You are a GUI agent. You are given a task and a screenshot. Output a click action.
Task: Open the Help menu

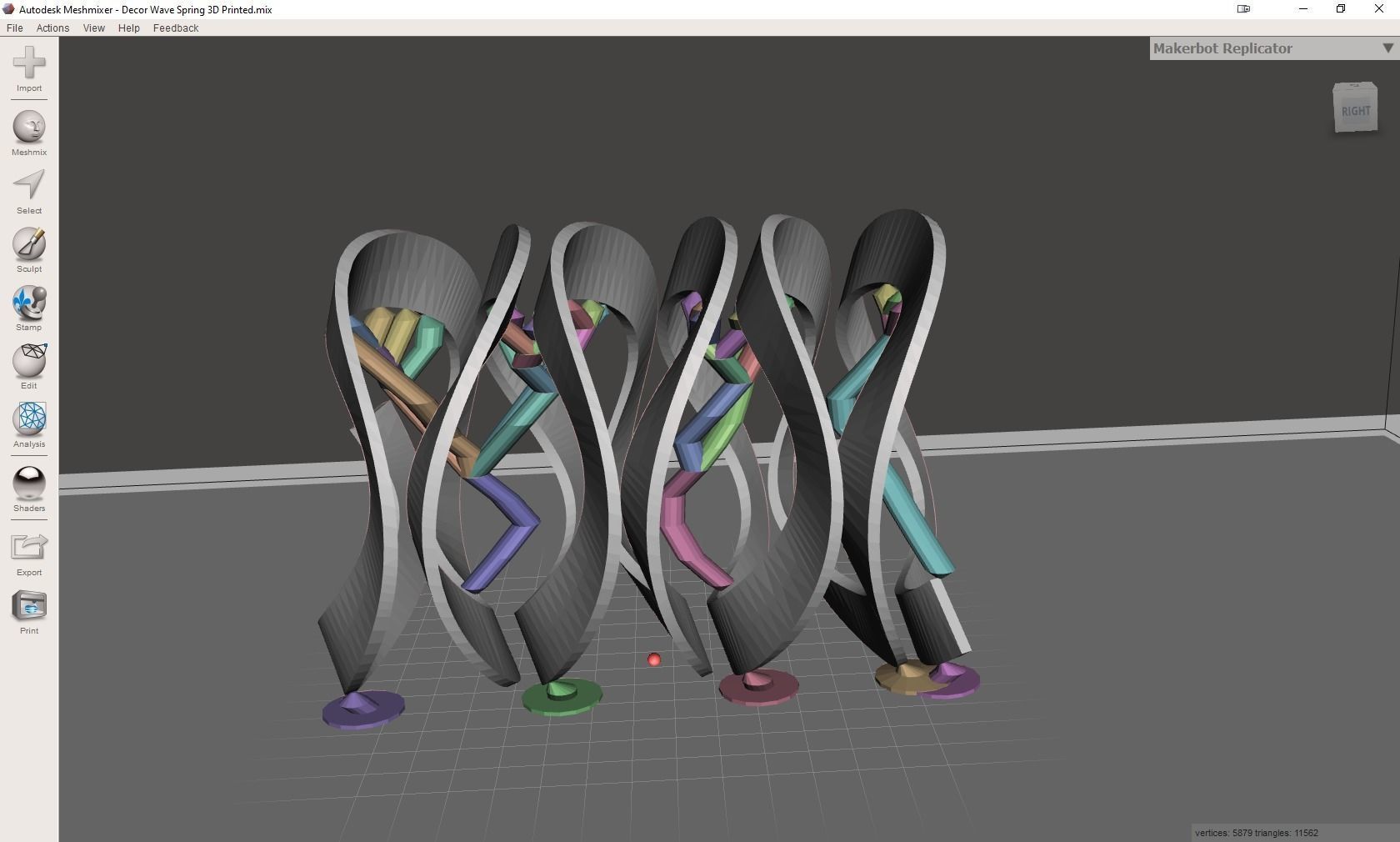pyautogui.click(x=129, y=28)
